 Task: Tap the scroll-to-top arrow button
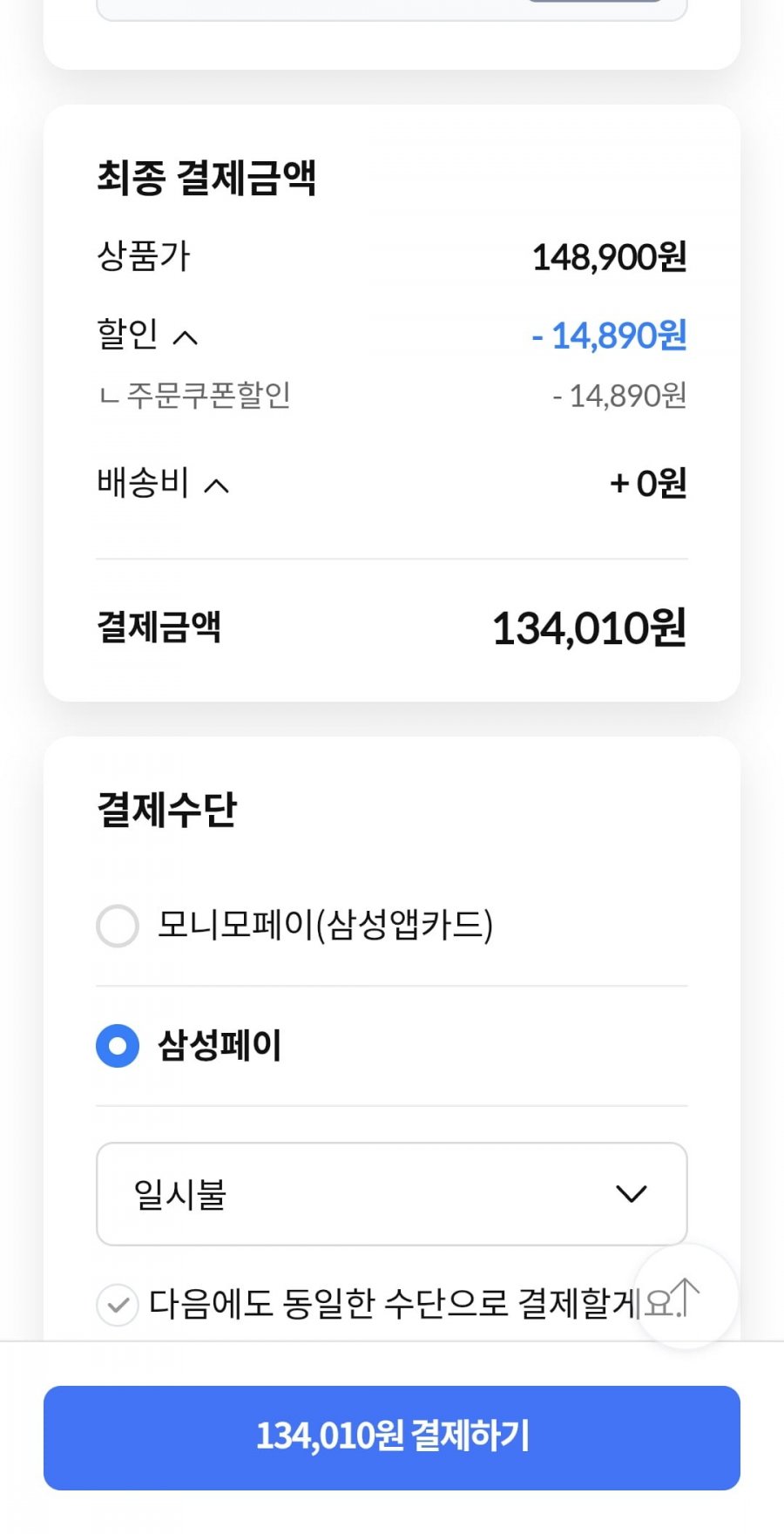686,1296
